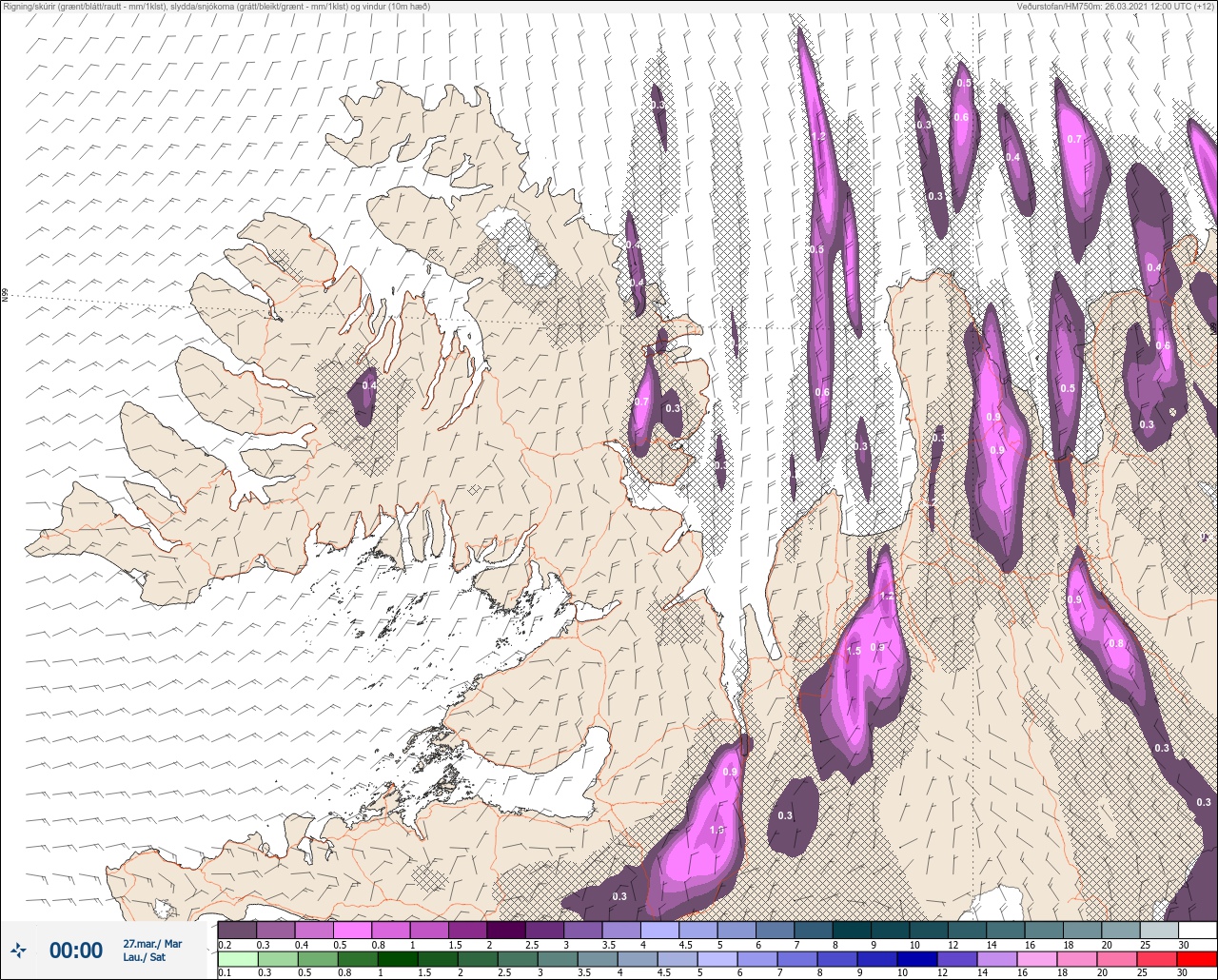Viewport: 1218px width, 980px height.
Task: Click the 'Lau./ Sat' weekday label
Action: pyautogui.click(x=145, y=957)
